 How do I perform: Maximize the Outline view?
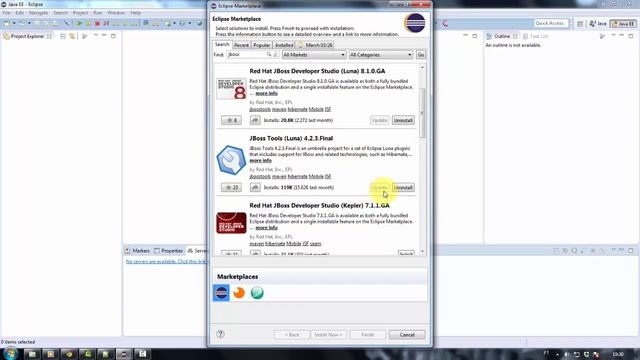631,36
